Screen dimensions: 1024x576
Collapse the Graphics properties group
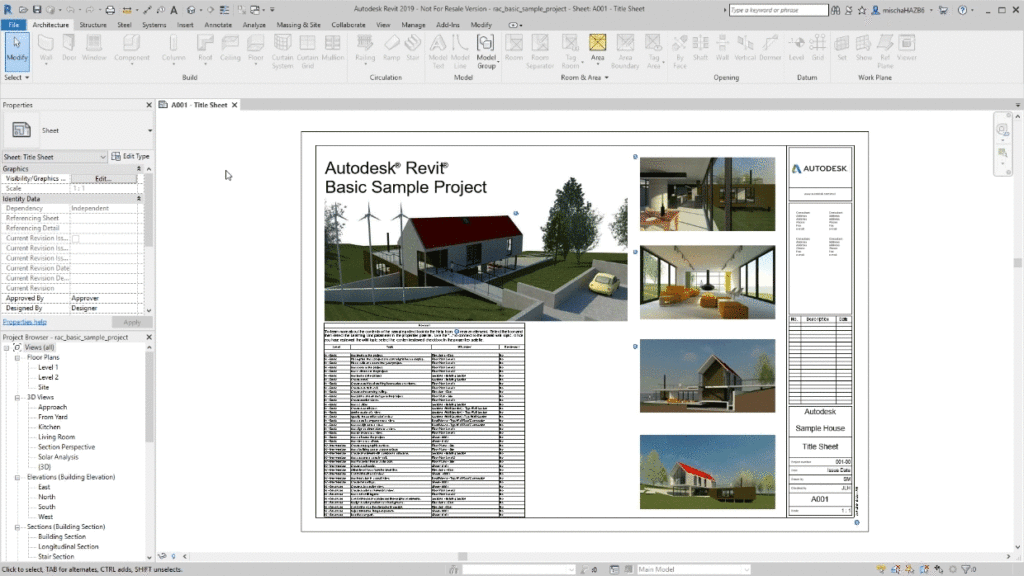138,168
